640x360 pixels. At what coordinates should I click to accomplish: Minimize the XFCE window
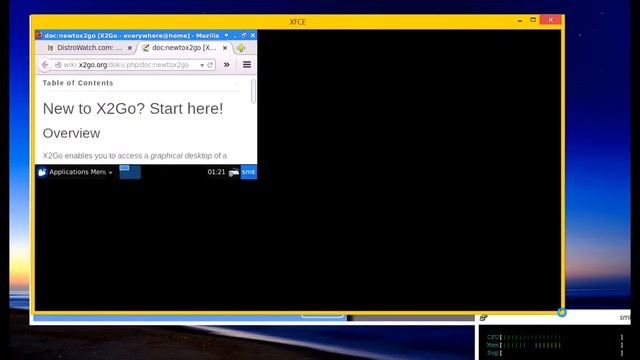click(x=520, y=20)
